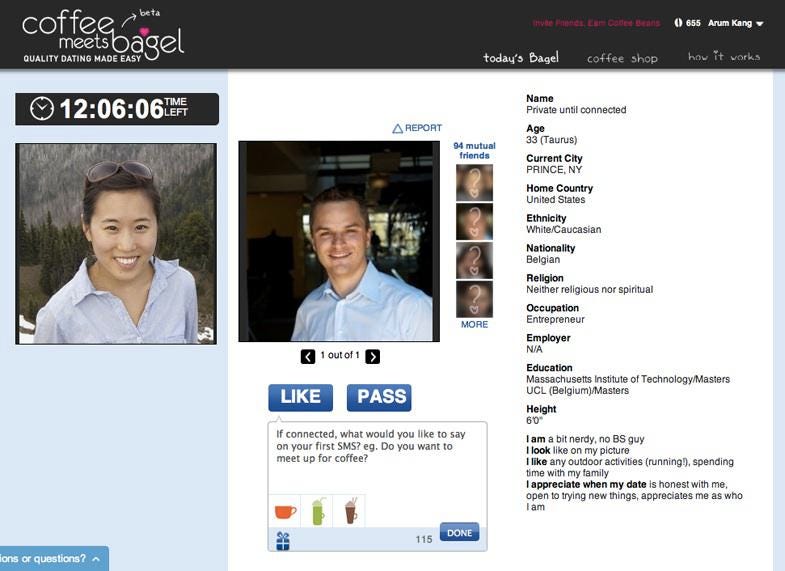Open the how it works tab
Viewport: 785px width, 571px height.
(724, 57)
